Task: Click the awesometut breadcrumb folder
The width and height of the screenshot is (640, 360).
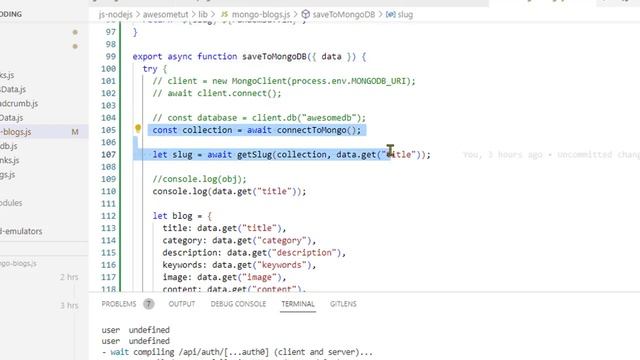Action: (165, 15)
